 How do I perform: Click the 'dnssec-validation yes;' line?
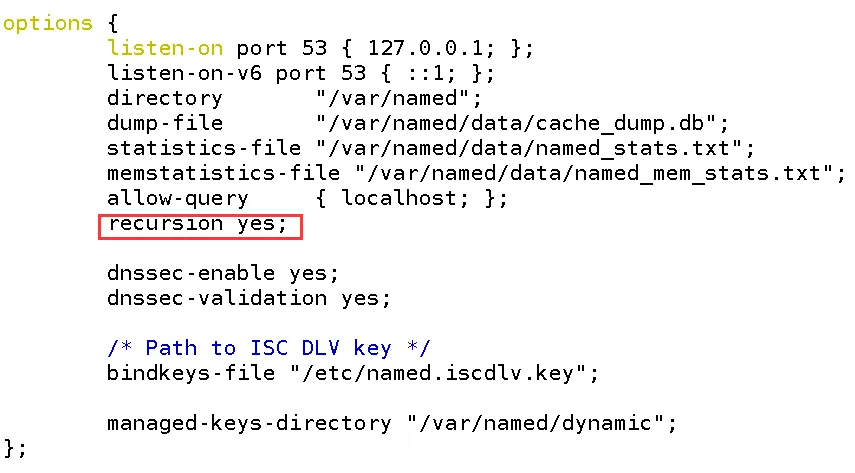[x=249, y=298]
